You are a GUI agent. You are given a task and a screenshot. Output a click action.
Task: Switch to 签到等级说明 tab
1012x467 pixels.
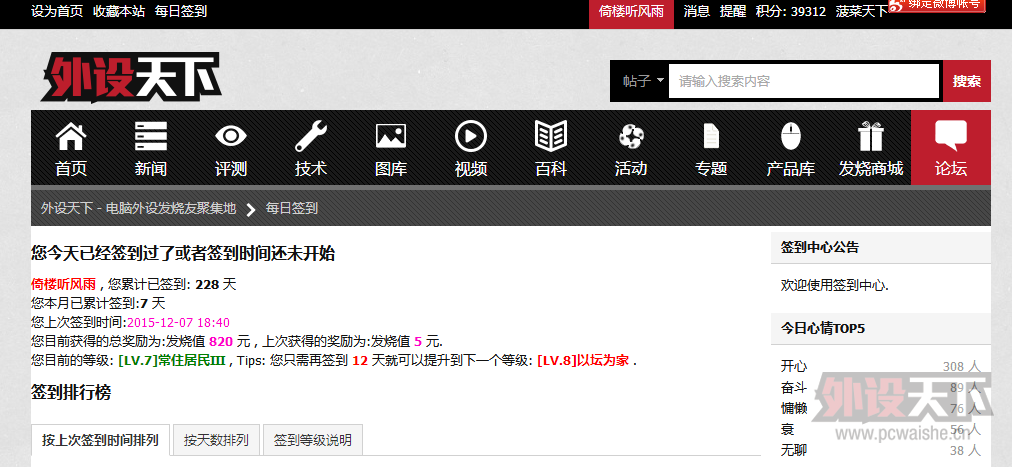click(312, 440)
